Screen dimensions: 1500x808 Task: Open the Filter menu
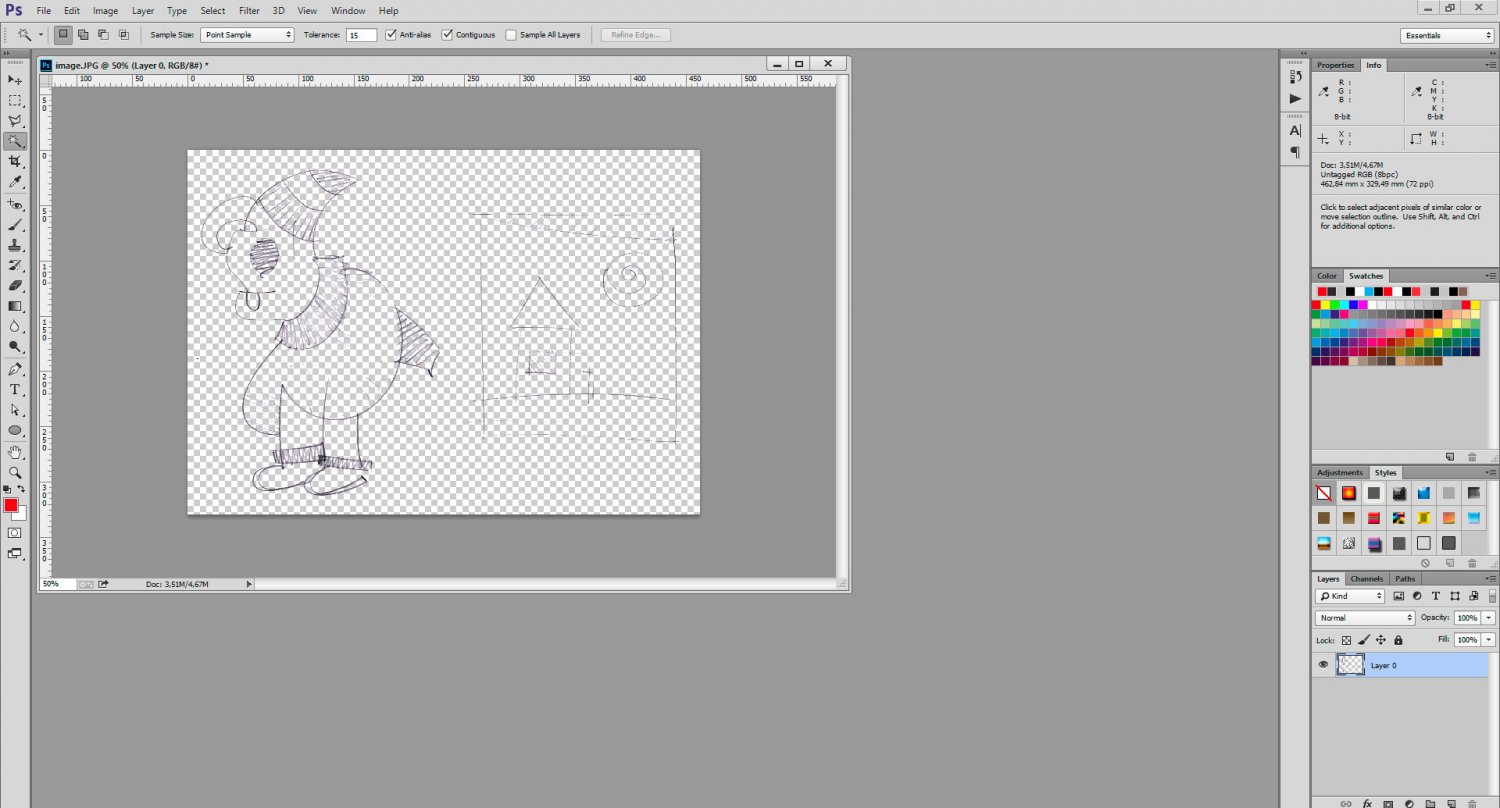point(249,11)
